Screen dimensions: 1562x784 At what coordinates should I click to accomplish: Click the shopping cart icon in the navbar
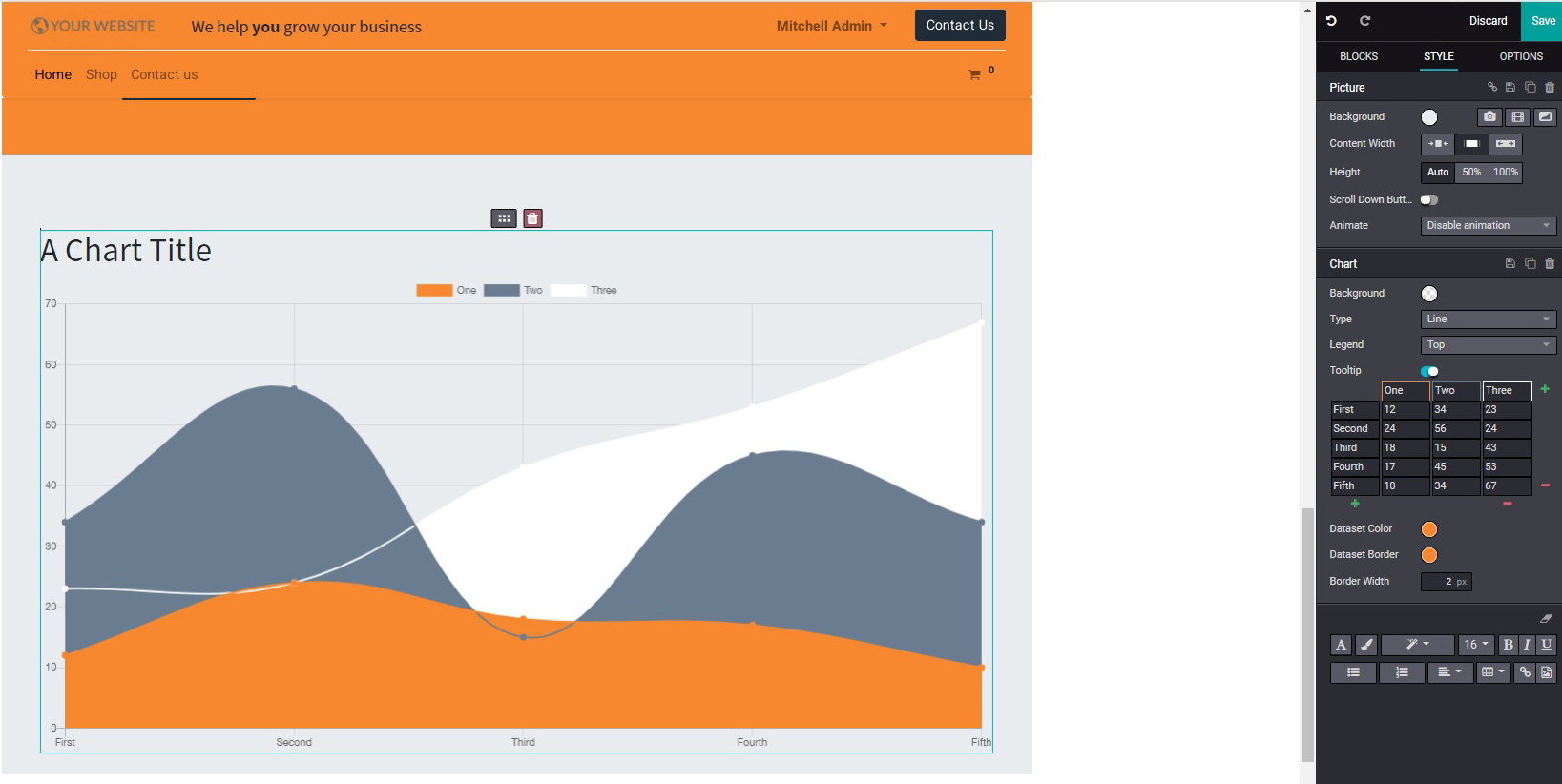974,74
